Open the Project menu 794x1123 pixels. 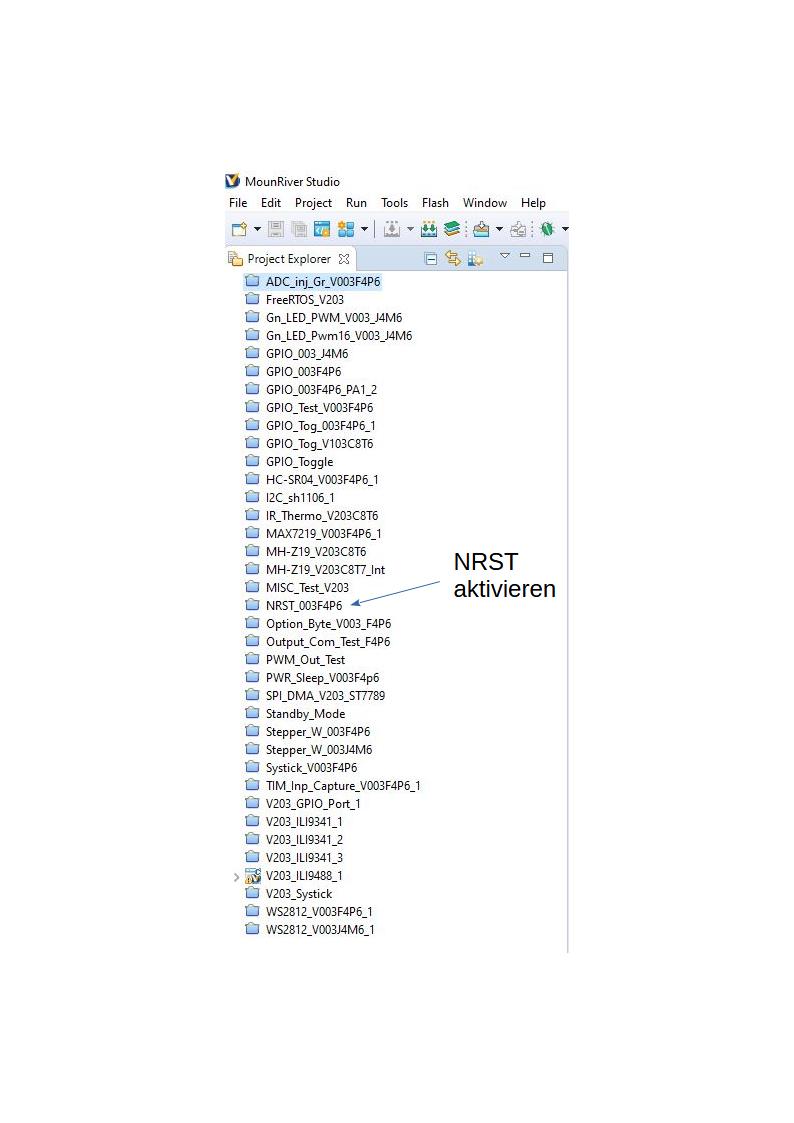click(x=314, y=203)
